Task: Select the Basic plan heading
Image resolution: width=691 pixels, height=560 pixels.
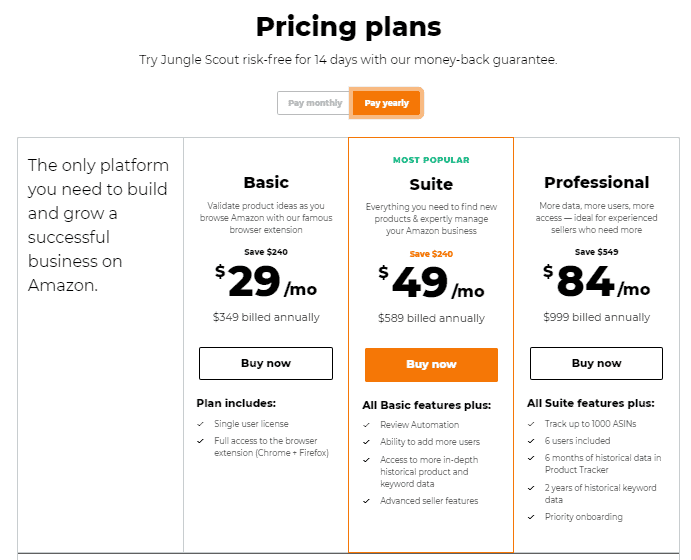Action: tap(266, 182)
